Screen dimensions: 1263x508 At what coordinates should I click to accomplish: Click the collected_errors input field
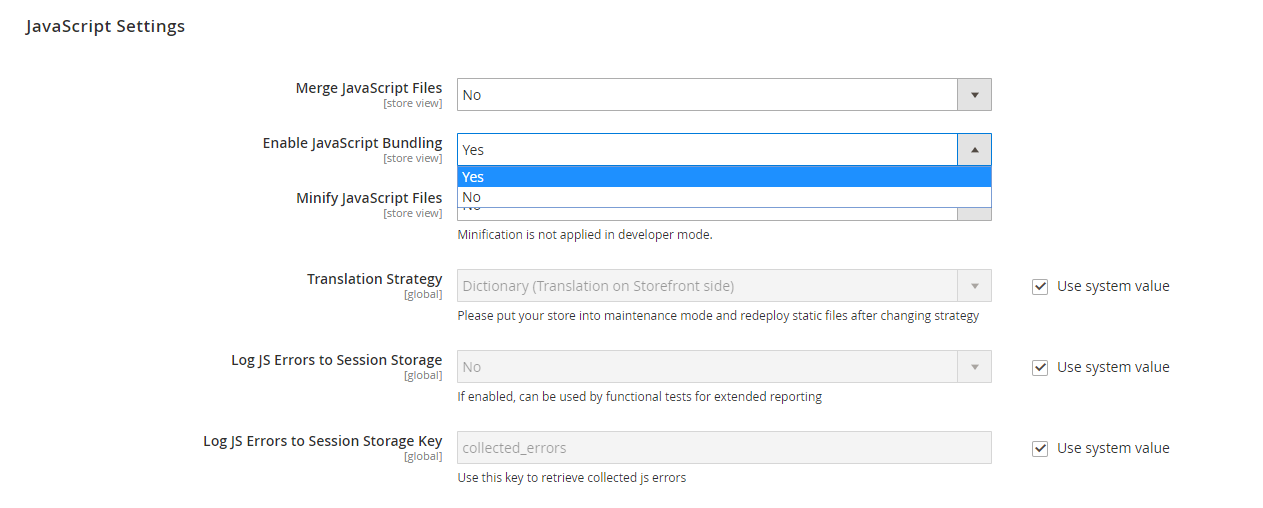pyautogui.click(x=724, y=448)
